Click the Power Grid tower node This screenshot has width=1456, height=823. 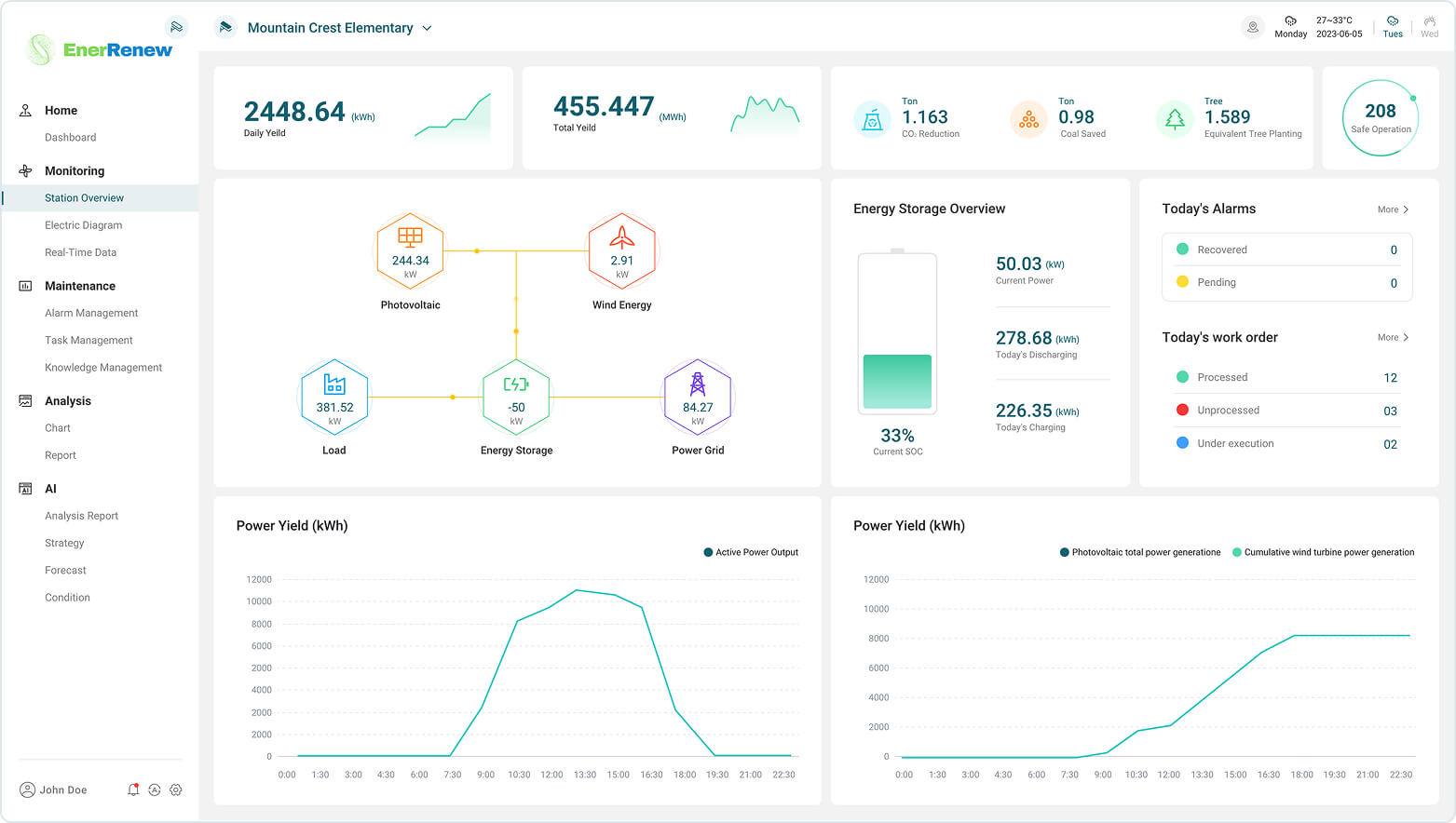(x=698, y=398)
